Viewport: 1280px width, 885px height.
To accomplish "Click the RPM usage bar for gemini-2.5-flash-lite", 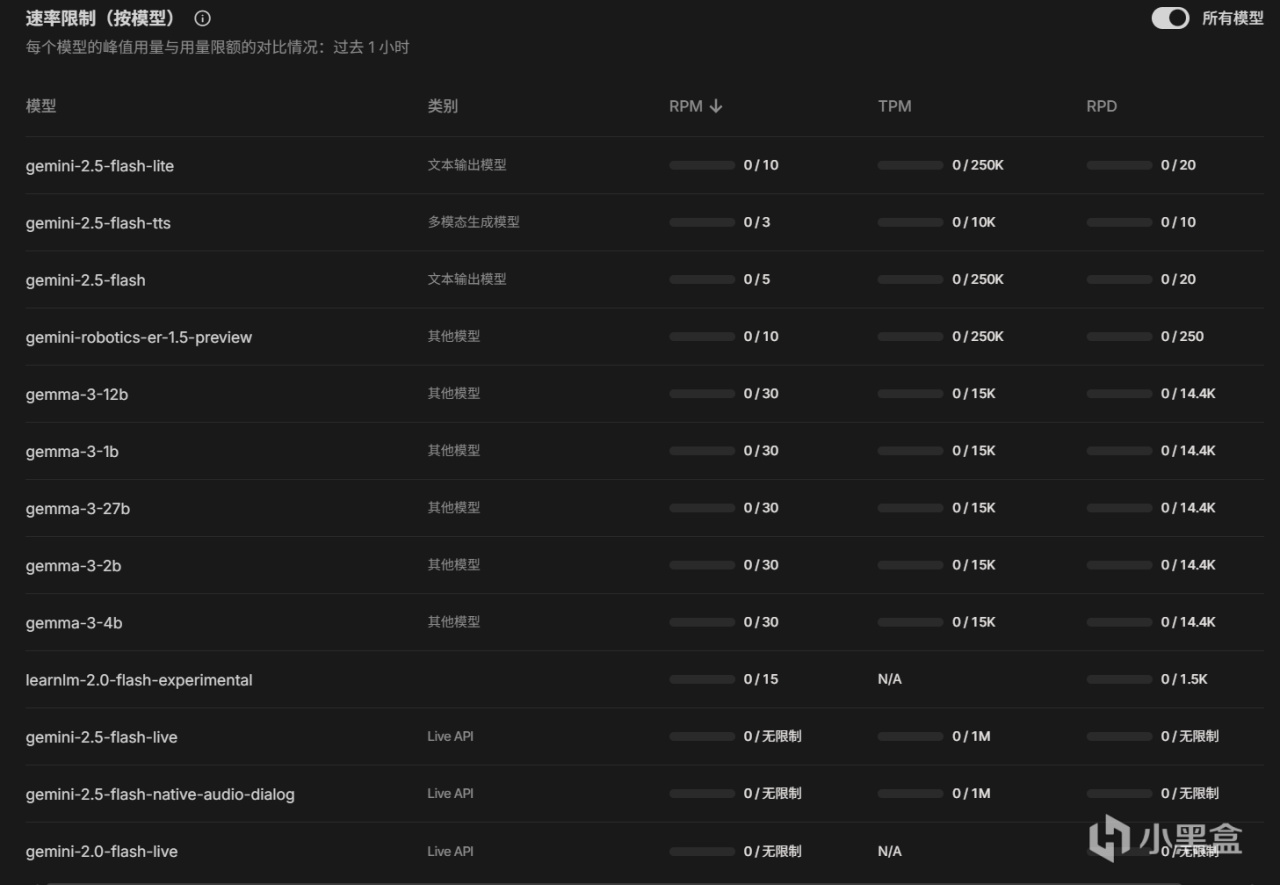I will pos(702,165).
